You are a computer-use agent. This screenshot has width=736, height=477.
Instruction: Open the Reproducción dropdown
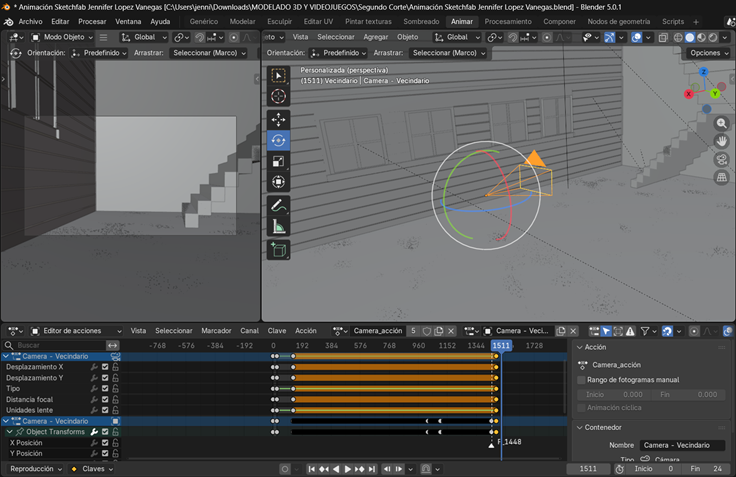pos(36,469)
